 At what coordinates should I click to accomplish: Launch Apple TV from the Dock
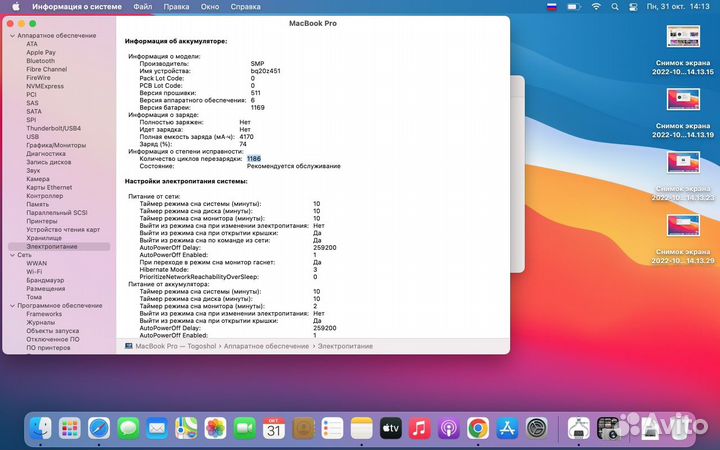(390, 428)
